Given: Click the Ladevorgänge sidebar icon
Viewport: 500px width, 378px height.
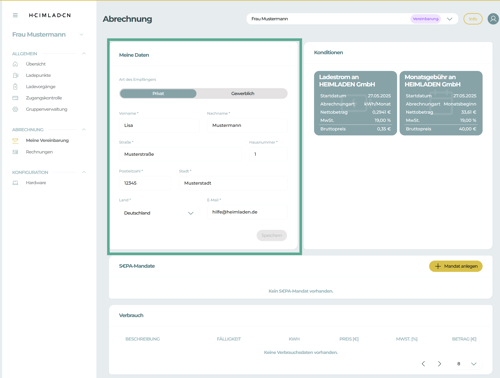Looking at the screenshot, I should click(x=15, y=87).
